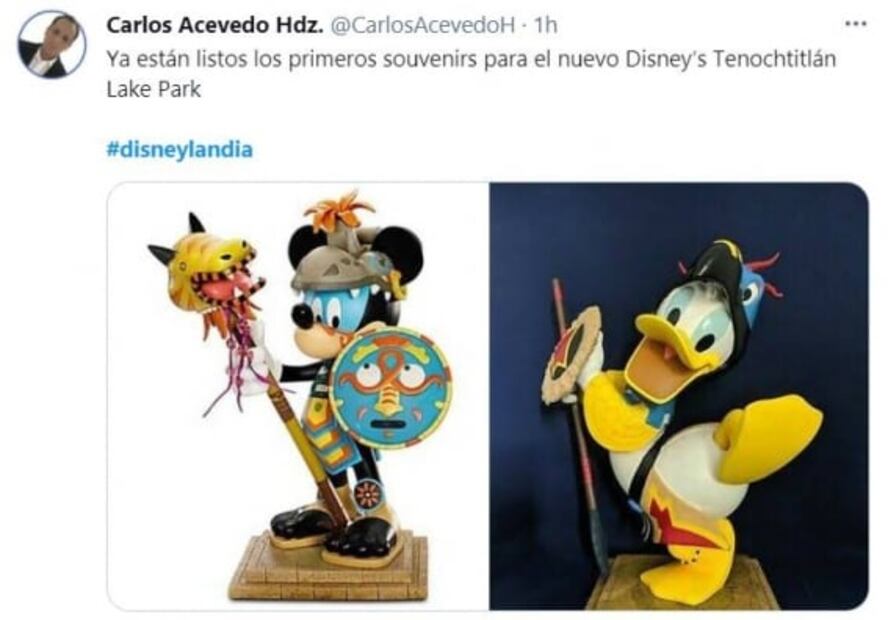Select the Lake Park text line
This screenshot has width=888, height=620.
pyautogui.click(x=153, y=89)
